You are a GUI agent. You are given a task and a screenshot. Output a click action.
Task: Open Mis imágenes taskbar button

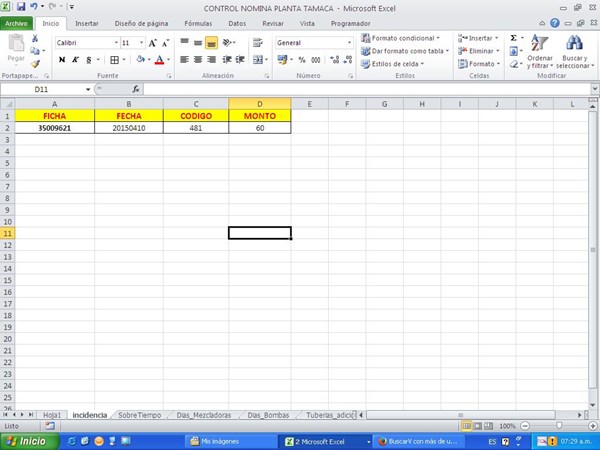tap(231, 441)
